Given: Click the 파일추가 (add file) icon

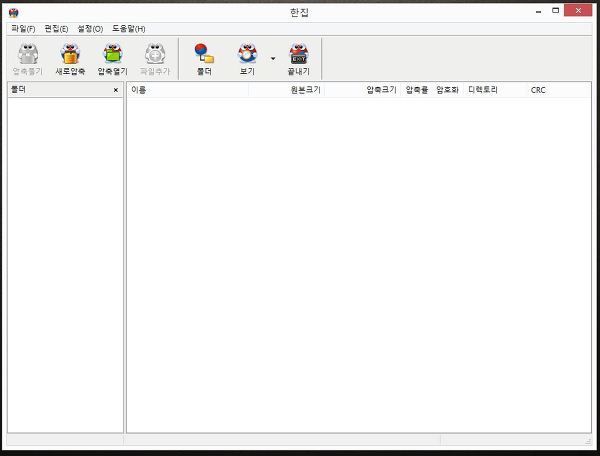Looking at the screenshot, I should tap(155, 59).
